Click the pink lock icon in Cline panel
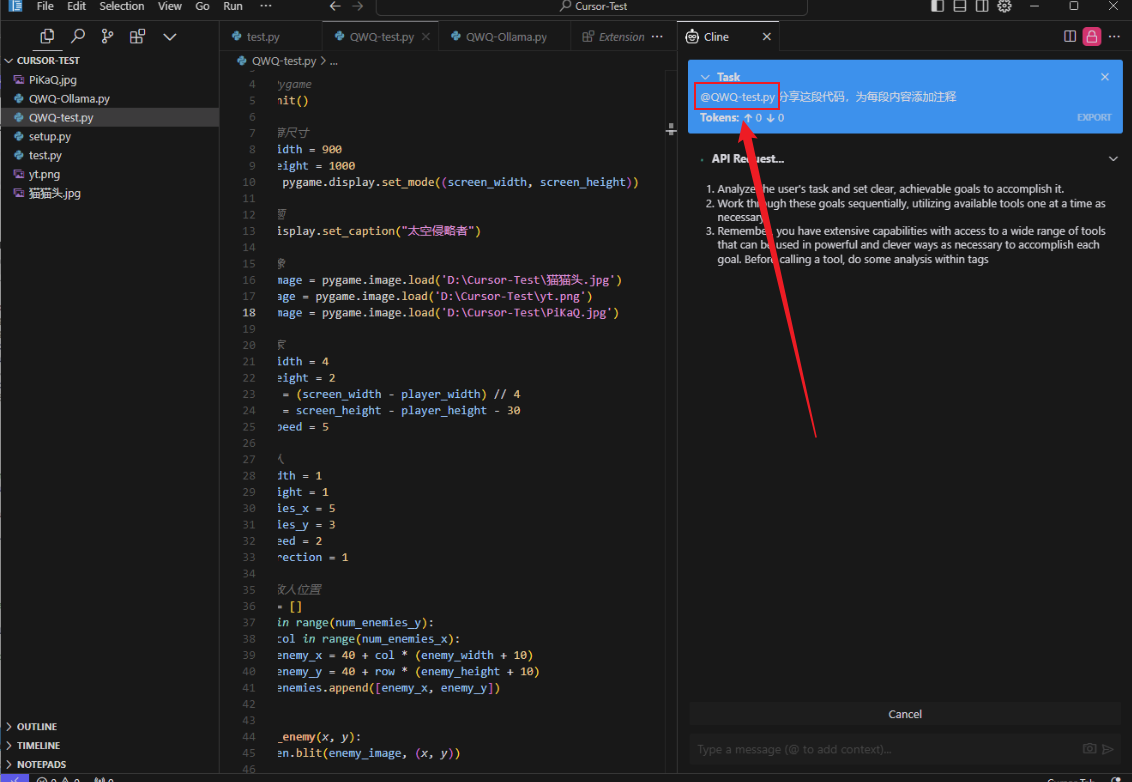Viewport: 1132px width, 782px height. tap(1092, 37)
